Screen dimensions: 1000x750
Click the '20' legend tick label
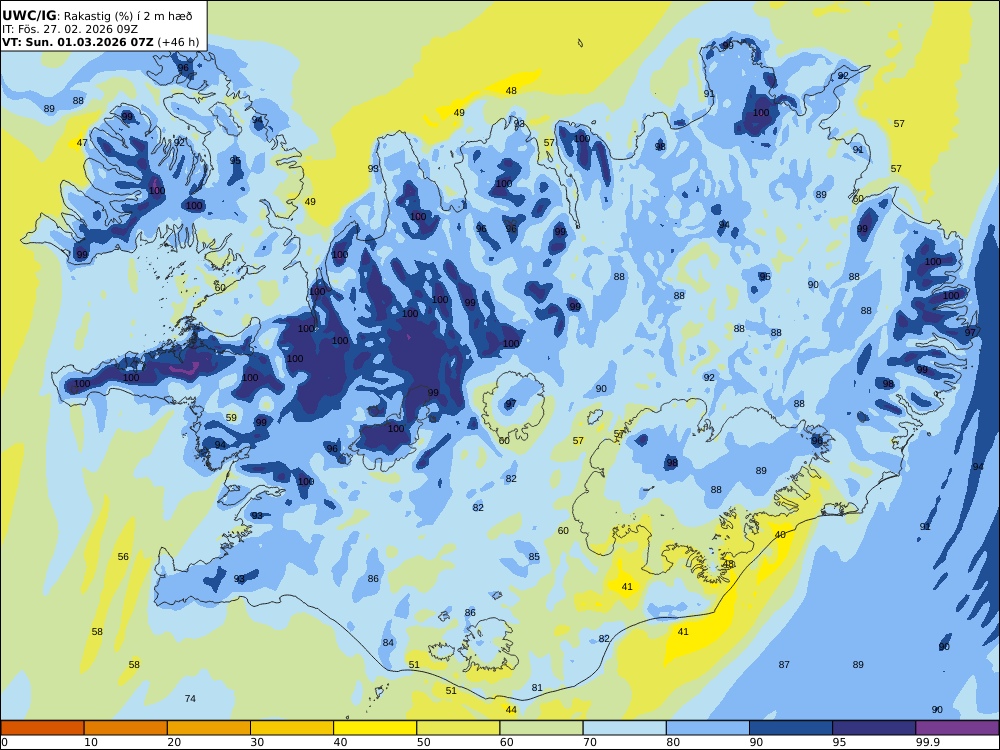(174, 742)
